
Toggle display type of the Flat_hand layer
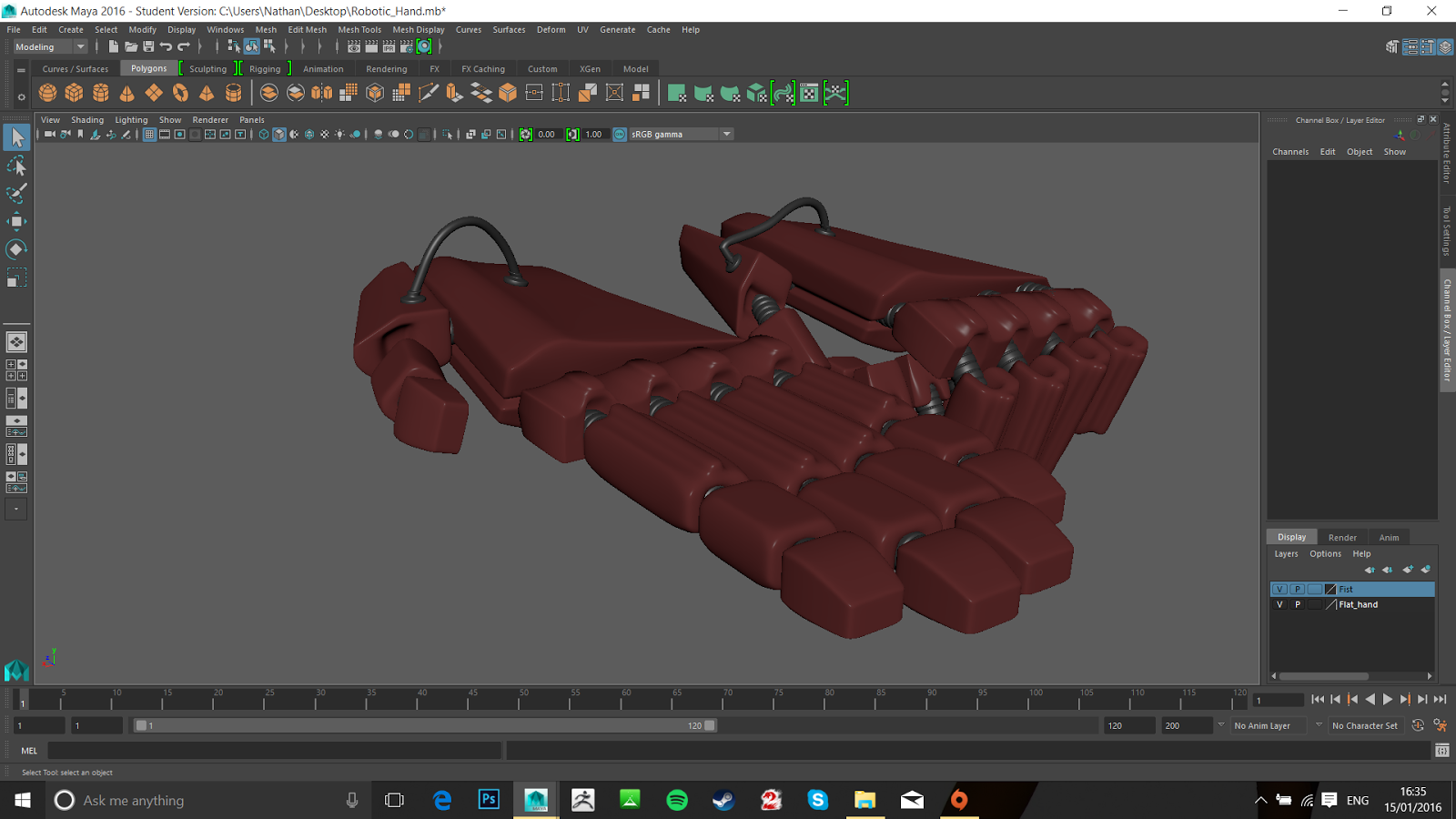1315,604
